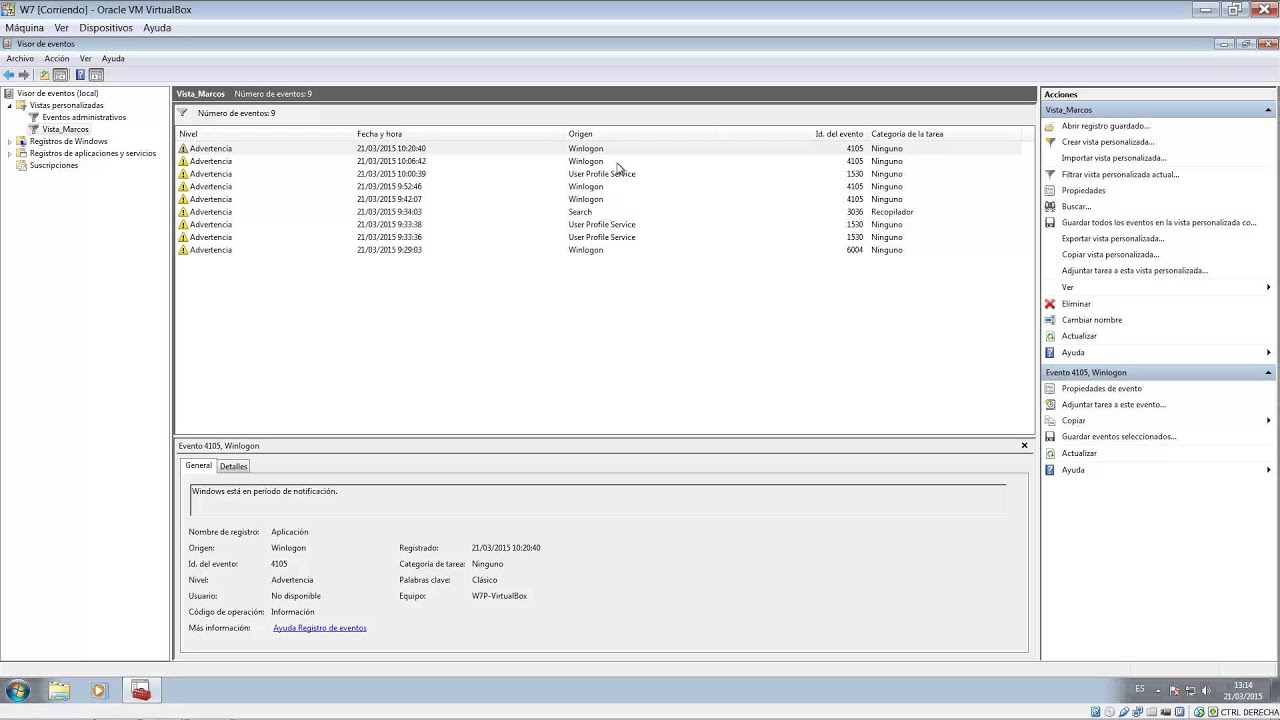Click Filtrar vista personalizada actual
This screenshot has height=720, width=1280.
(x=1120, y=174)
